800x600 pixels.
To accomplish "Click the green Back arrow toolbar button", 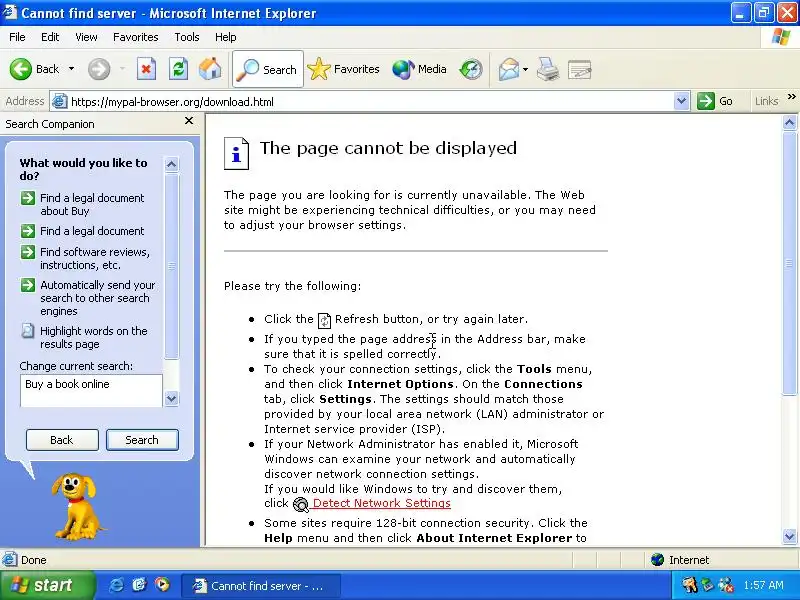I will [20, 69].
